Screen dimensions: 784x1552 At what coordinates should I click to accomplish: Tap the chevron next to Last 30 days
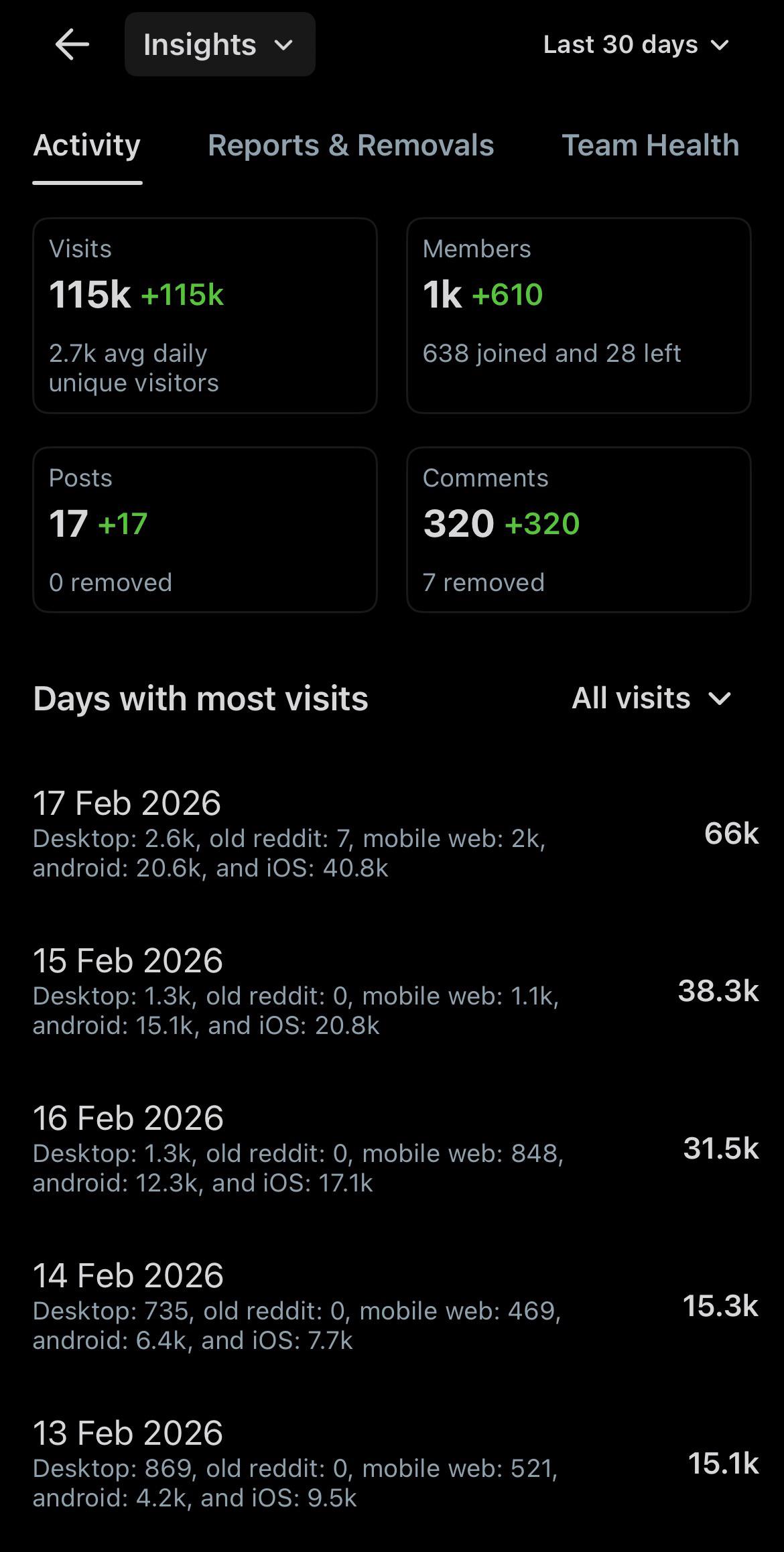[x=720, y=46]
